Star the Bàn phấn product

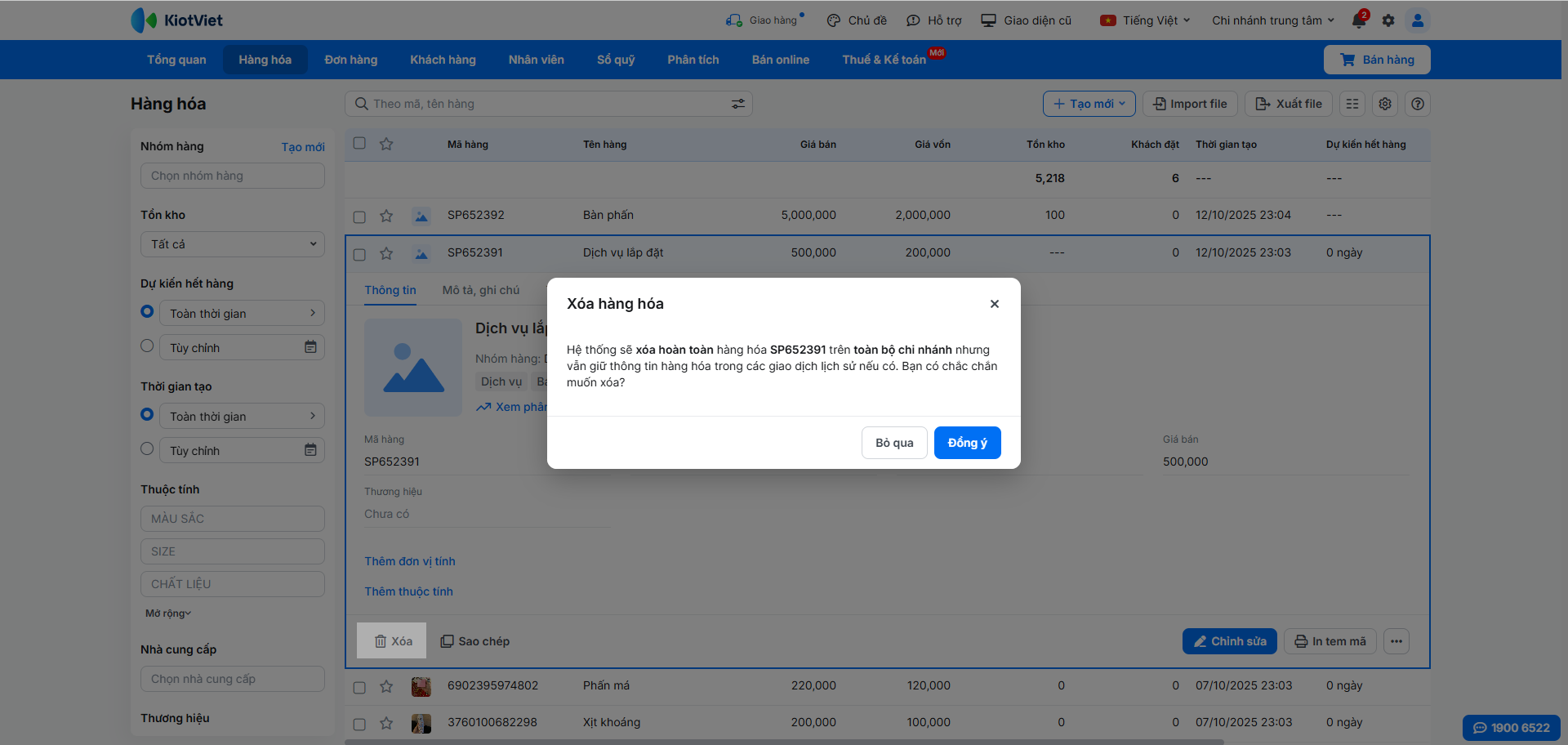[x=386, y=216]
